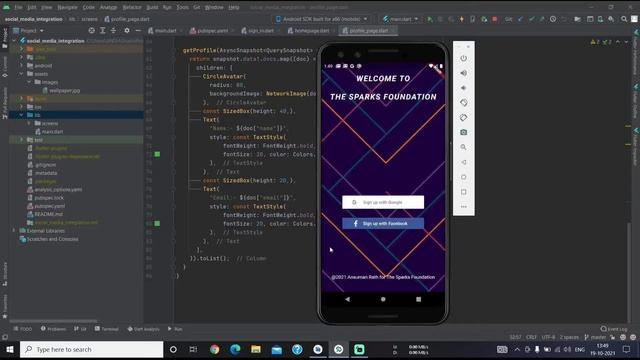Click the emulator overview square in the side toolbar
Viewport: 640px width, 360px height.
tap(464, 192)
